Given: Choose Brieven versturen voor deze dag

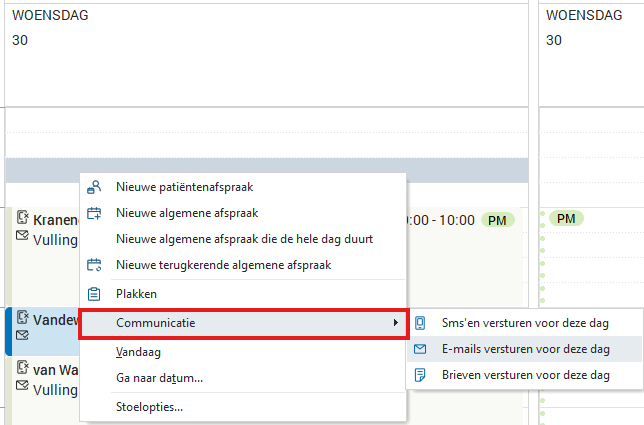Looking at the screenshot, I should point(525,375).
